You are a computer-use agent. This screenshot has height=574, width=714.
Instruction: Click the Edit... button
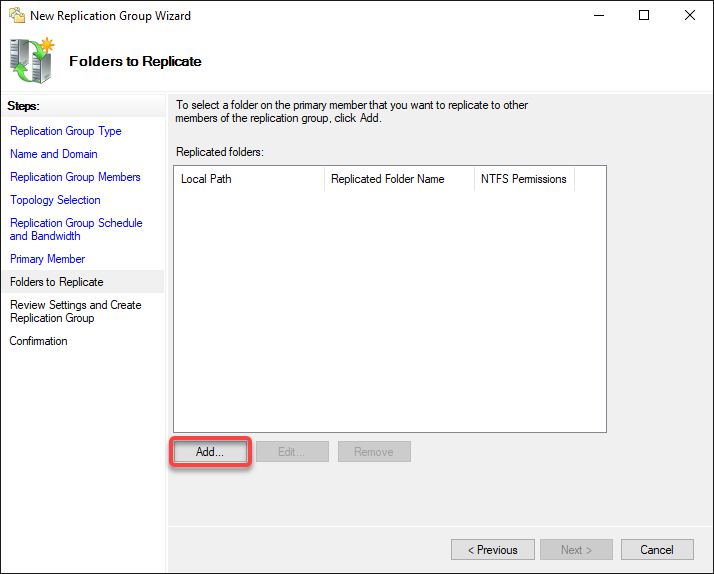(x=292, y=452)
